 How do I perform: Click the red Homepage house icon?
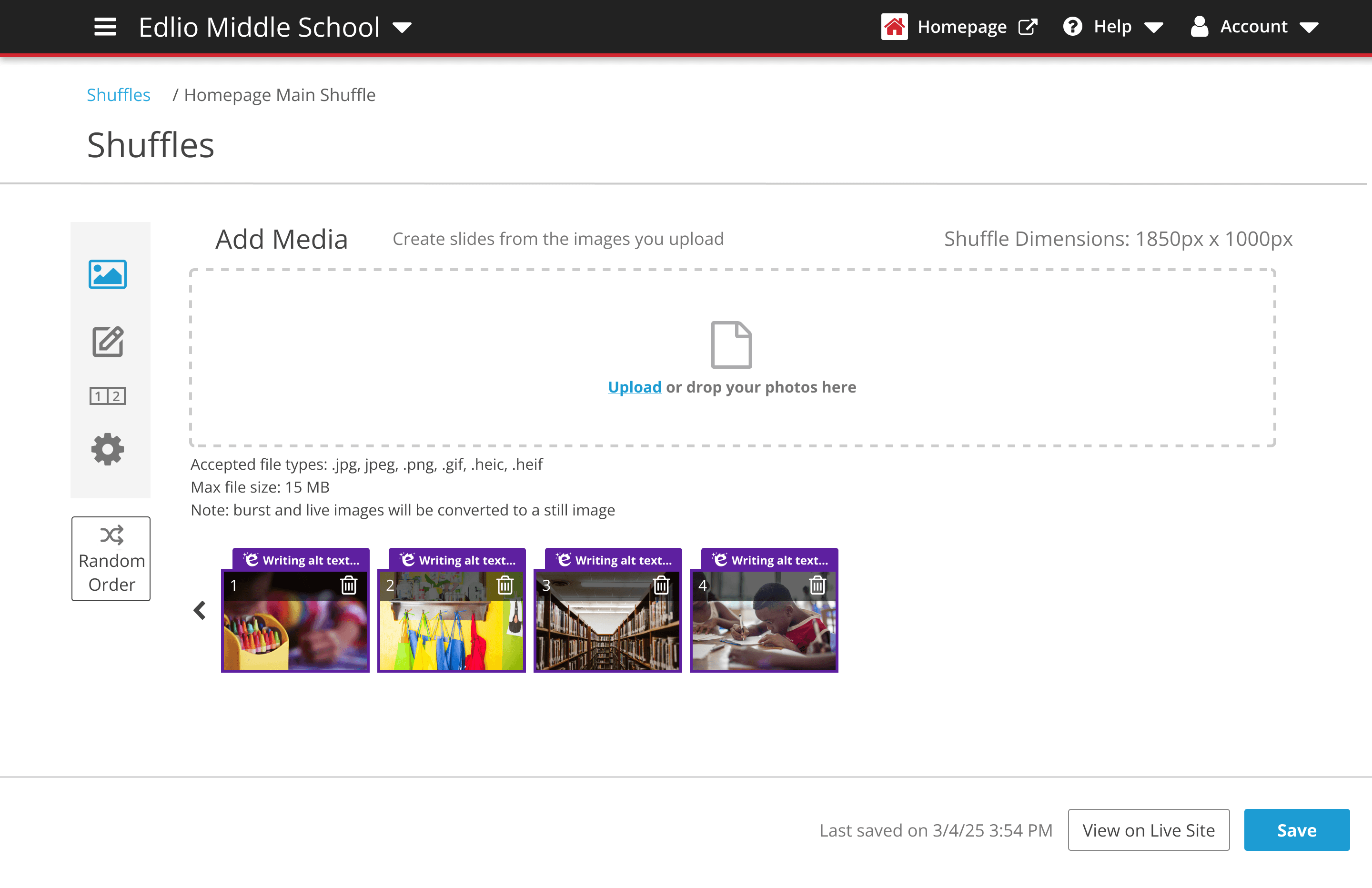click(894, 27)
